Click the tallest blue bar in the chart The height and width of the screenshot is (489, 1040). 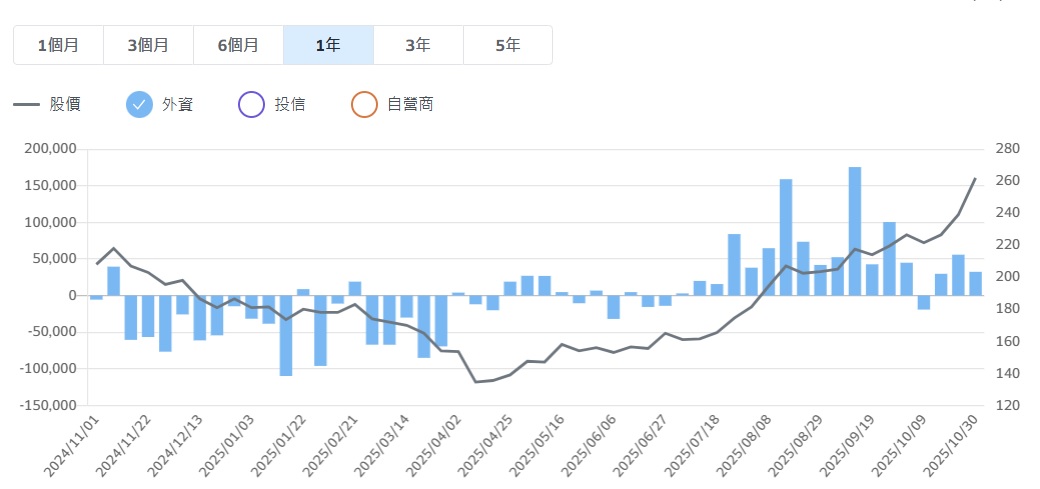(x=855, y=230)
